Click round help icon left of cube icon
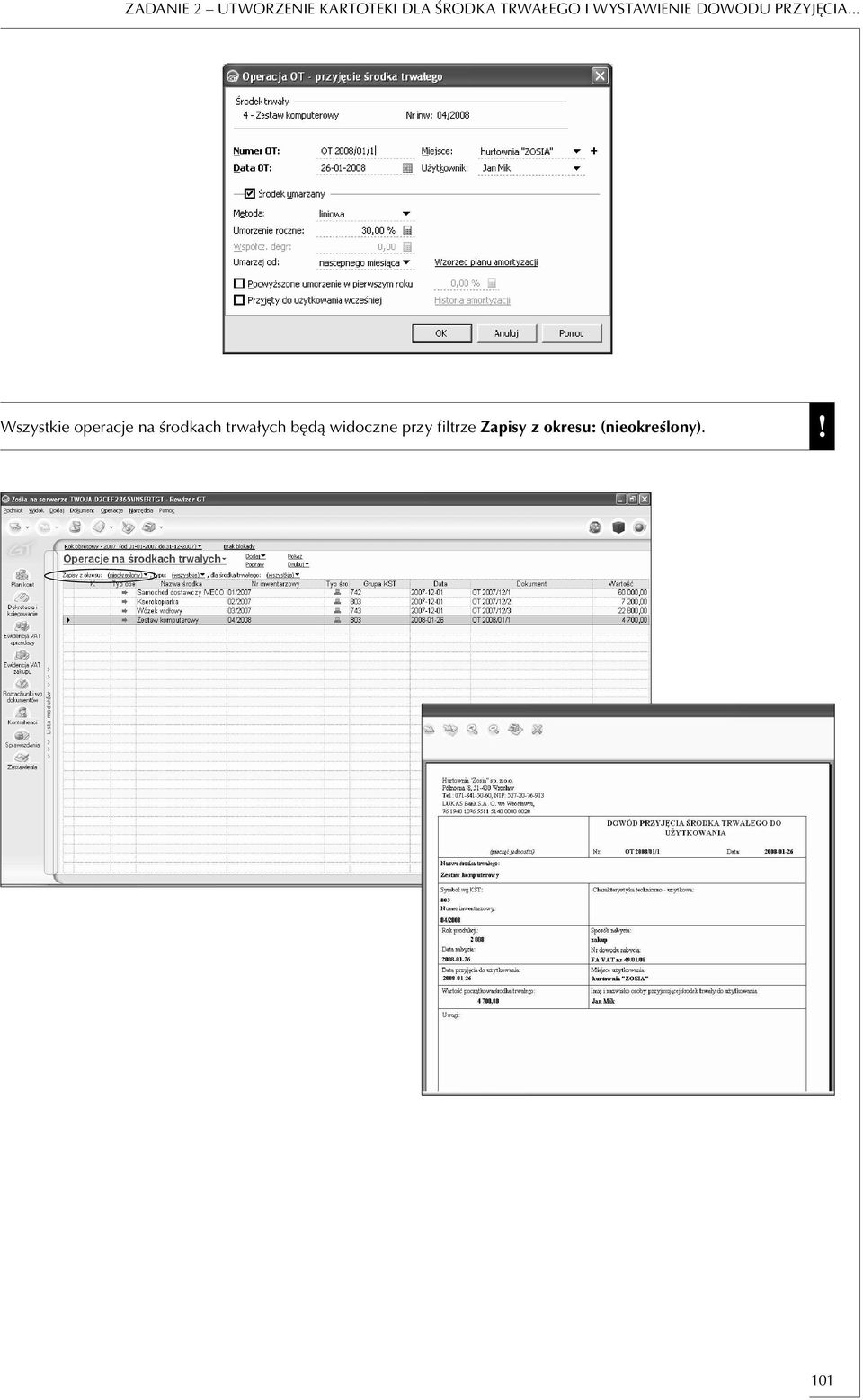 (x=595, y=527)
